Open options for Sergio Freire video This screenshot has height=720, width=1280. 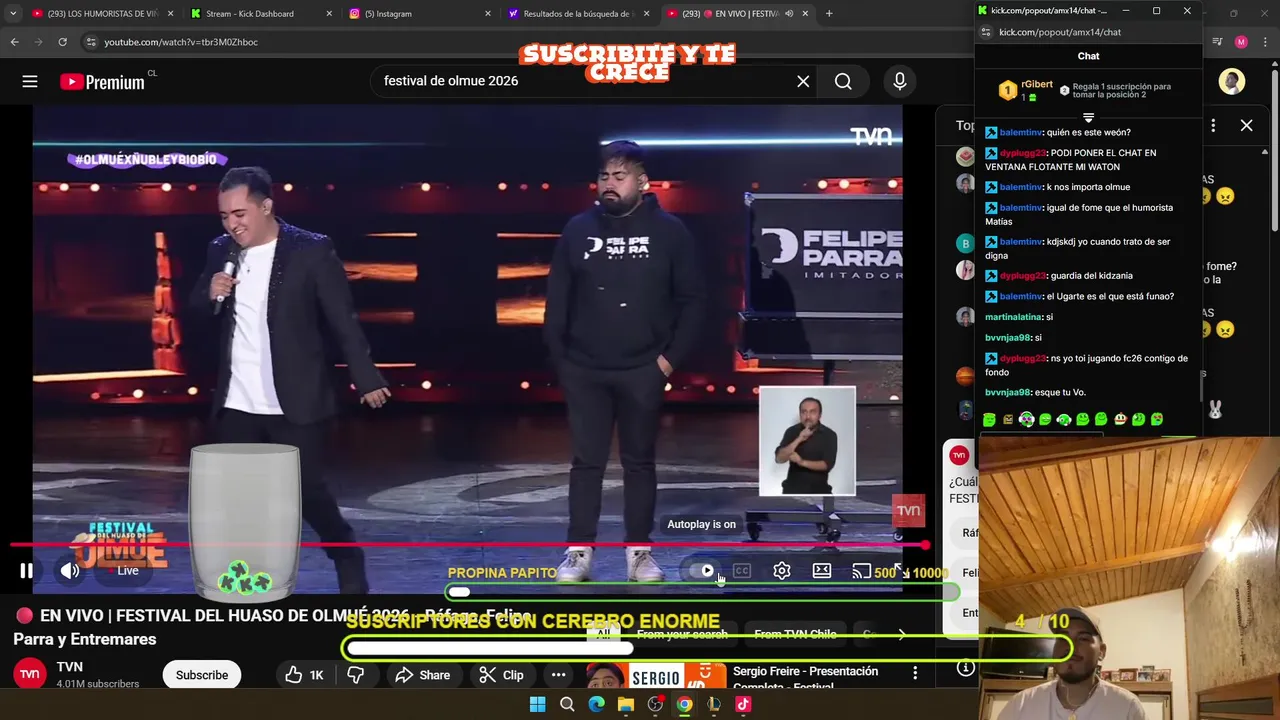click(915, 674)
